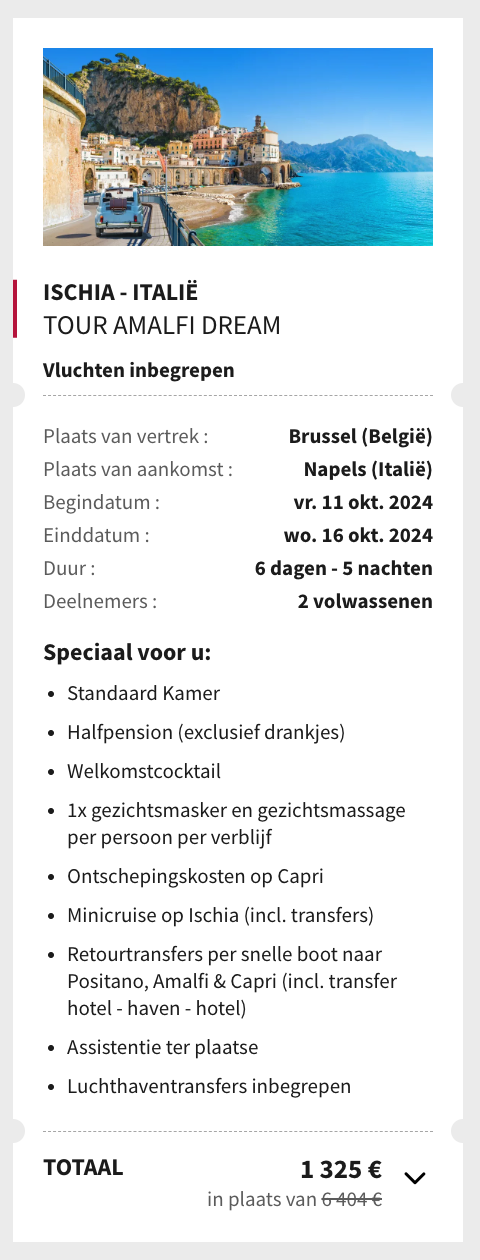Select end date wo. 16 okt. 2024
Viewport: 480px width, 1260px height.
[x=358, y=535]
